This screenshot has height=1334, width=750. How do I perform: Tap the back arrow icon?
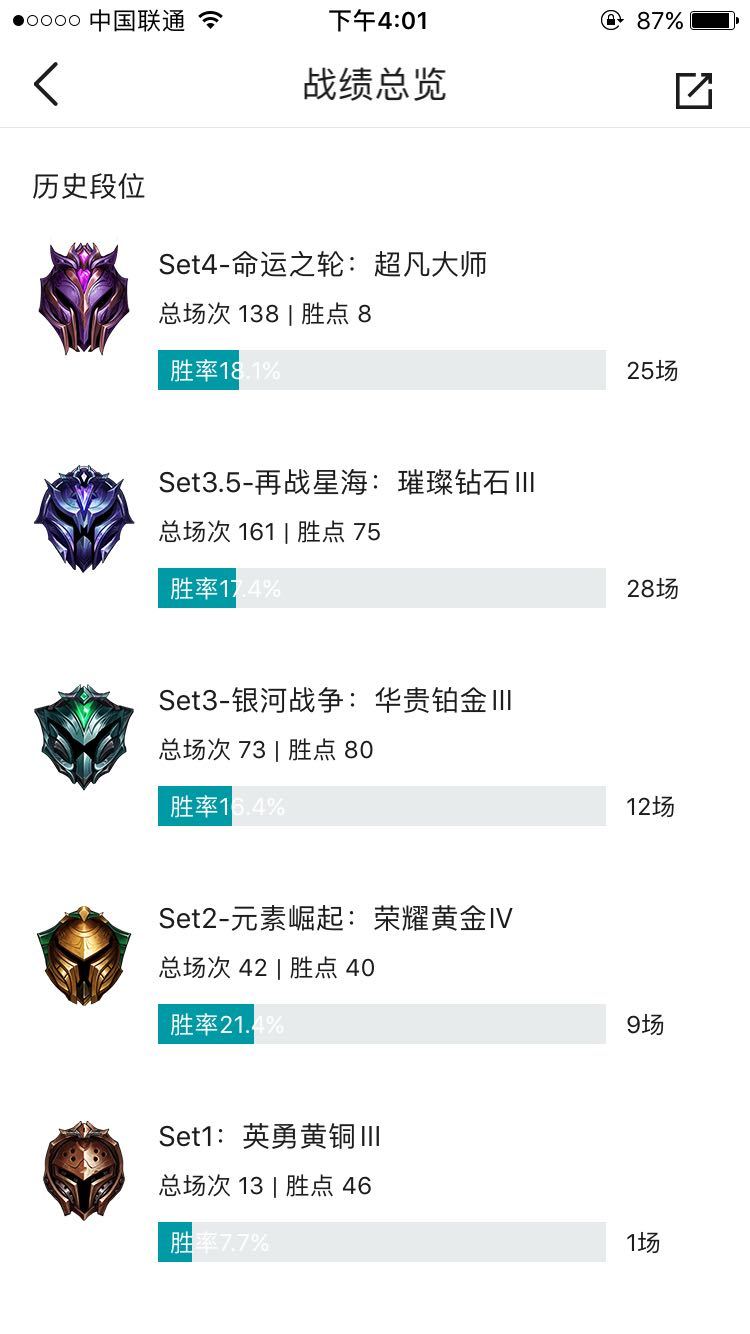(46, 84)
